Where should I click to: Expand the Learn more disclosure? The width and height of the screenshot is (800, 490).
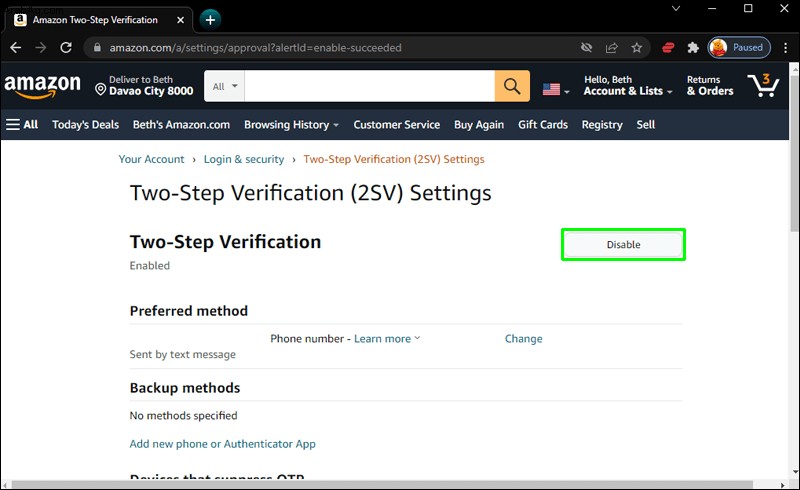387,338
